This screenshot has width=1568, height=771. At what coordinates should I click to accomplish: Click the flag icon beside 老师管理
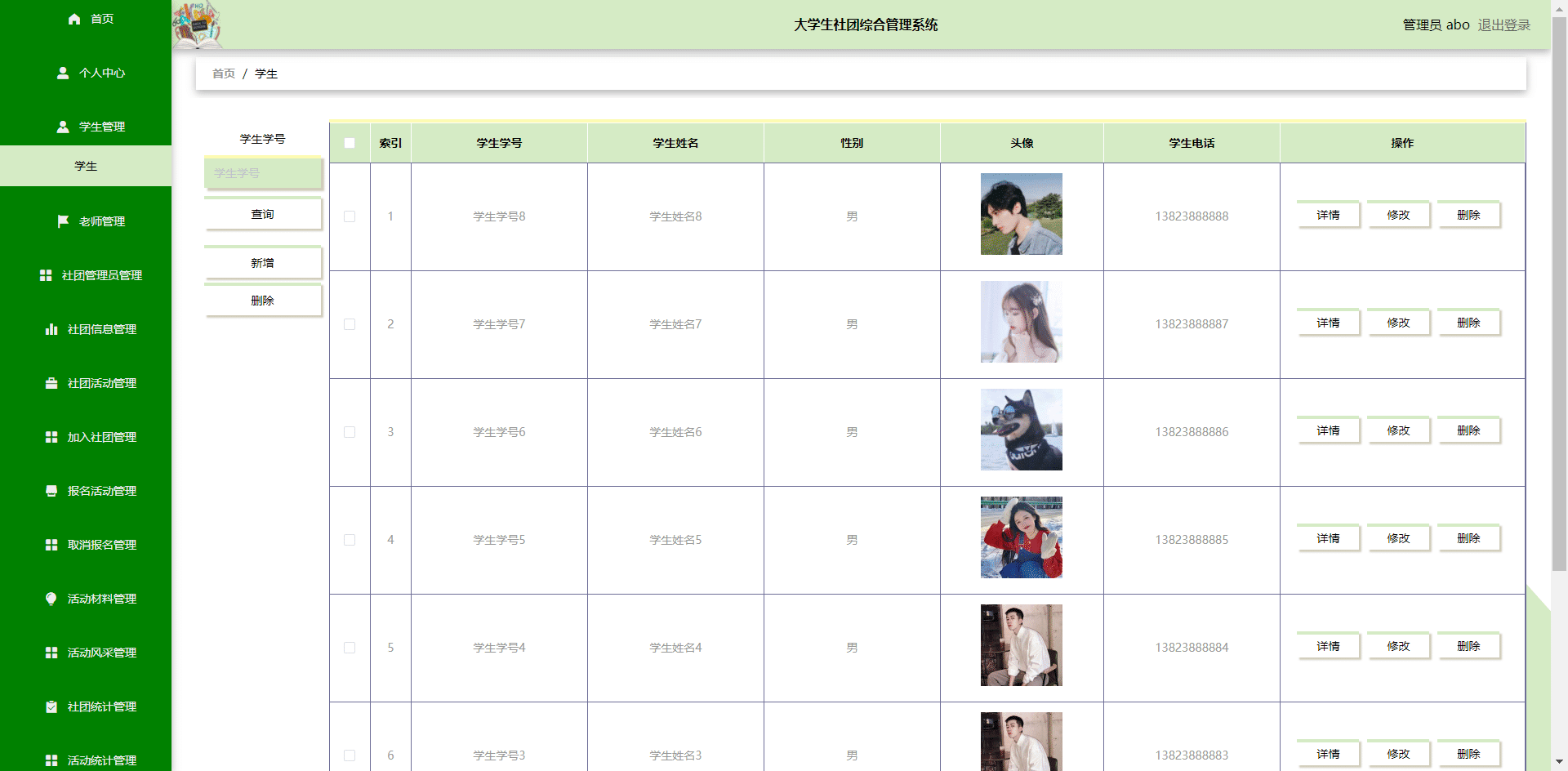(63, 221)
